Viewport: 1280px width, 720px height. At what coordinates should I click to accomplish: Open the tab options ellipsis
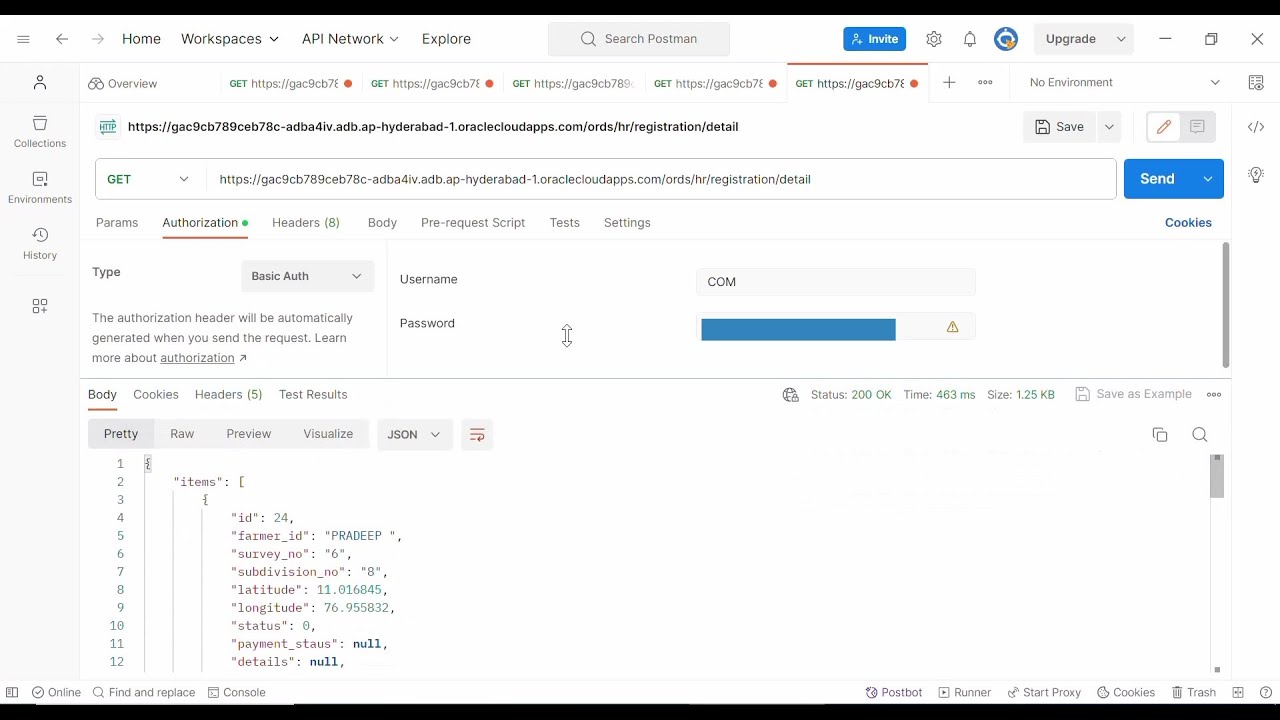click(985, 82)
